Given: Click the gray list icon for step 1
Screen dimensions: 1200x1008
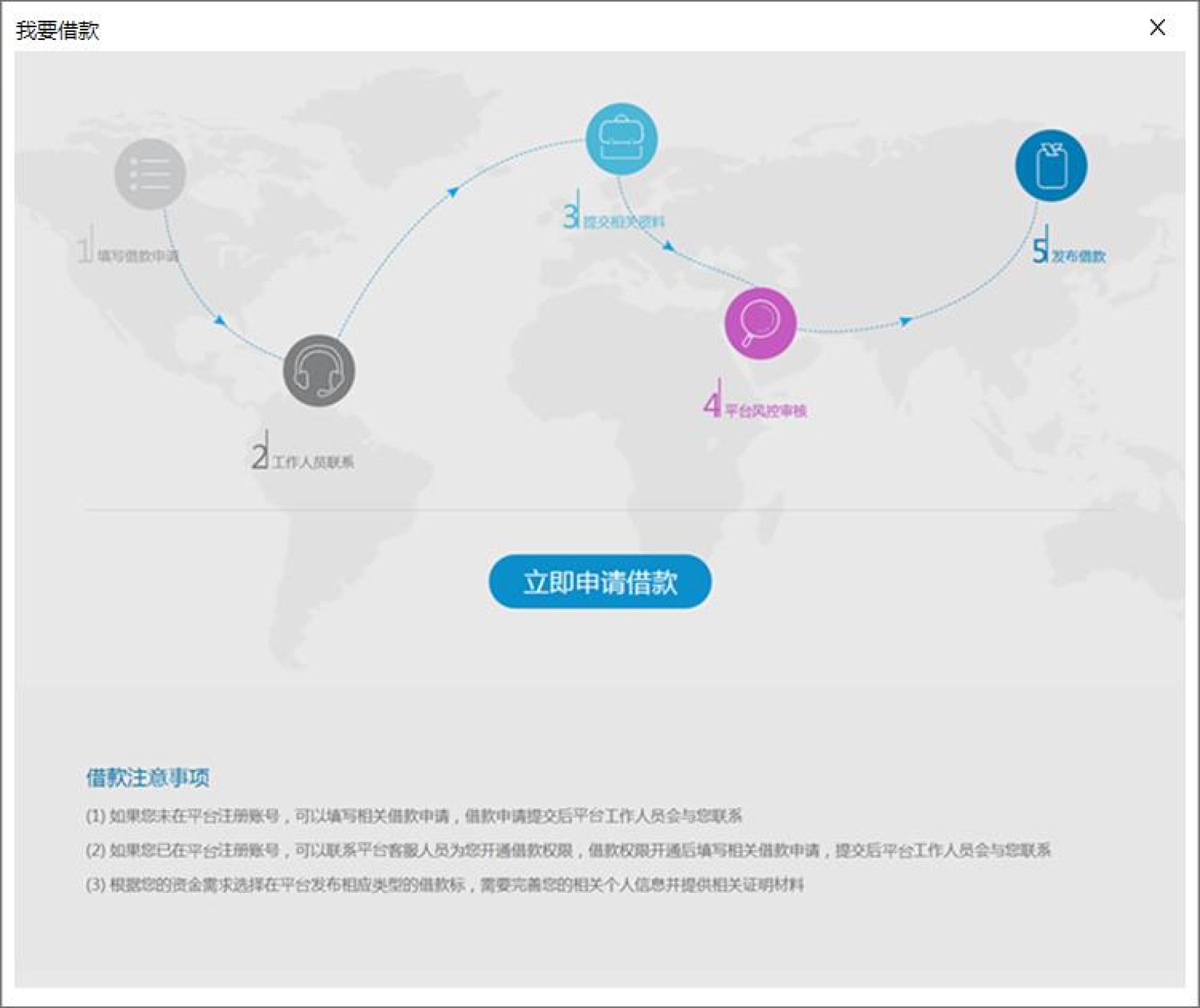Looking at the screenshot, I should click(x=150, y=174).
